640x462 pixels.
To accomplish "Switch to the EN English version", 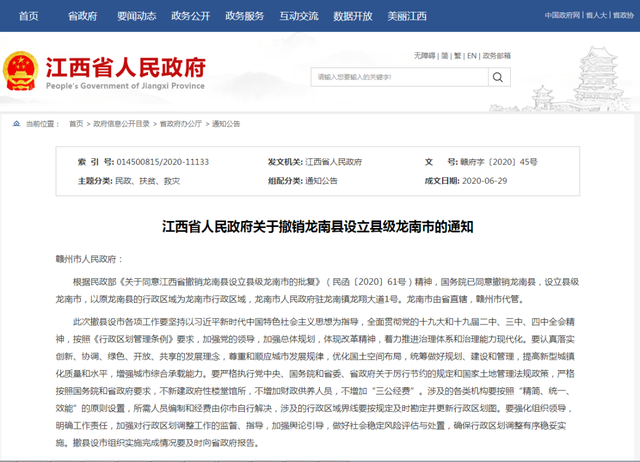I will point(472,56).
